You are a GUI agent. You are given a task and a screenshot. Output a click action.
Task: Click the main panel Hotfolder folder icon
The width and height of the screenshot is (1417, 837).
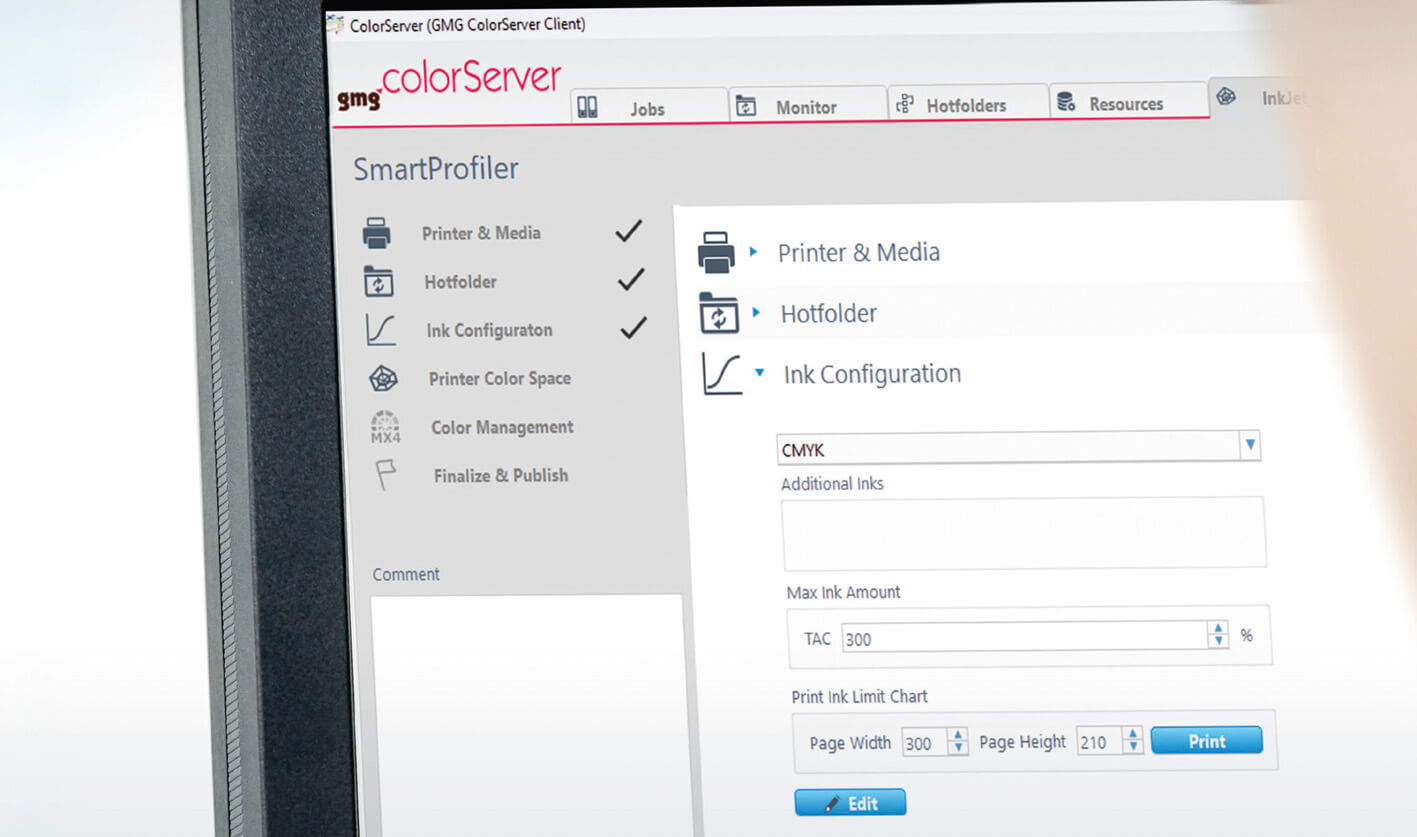point(719,313)
